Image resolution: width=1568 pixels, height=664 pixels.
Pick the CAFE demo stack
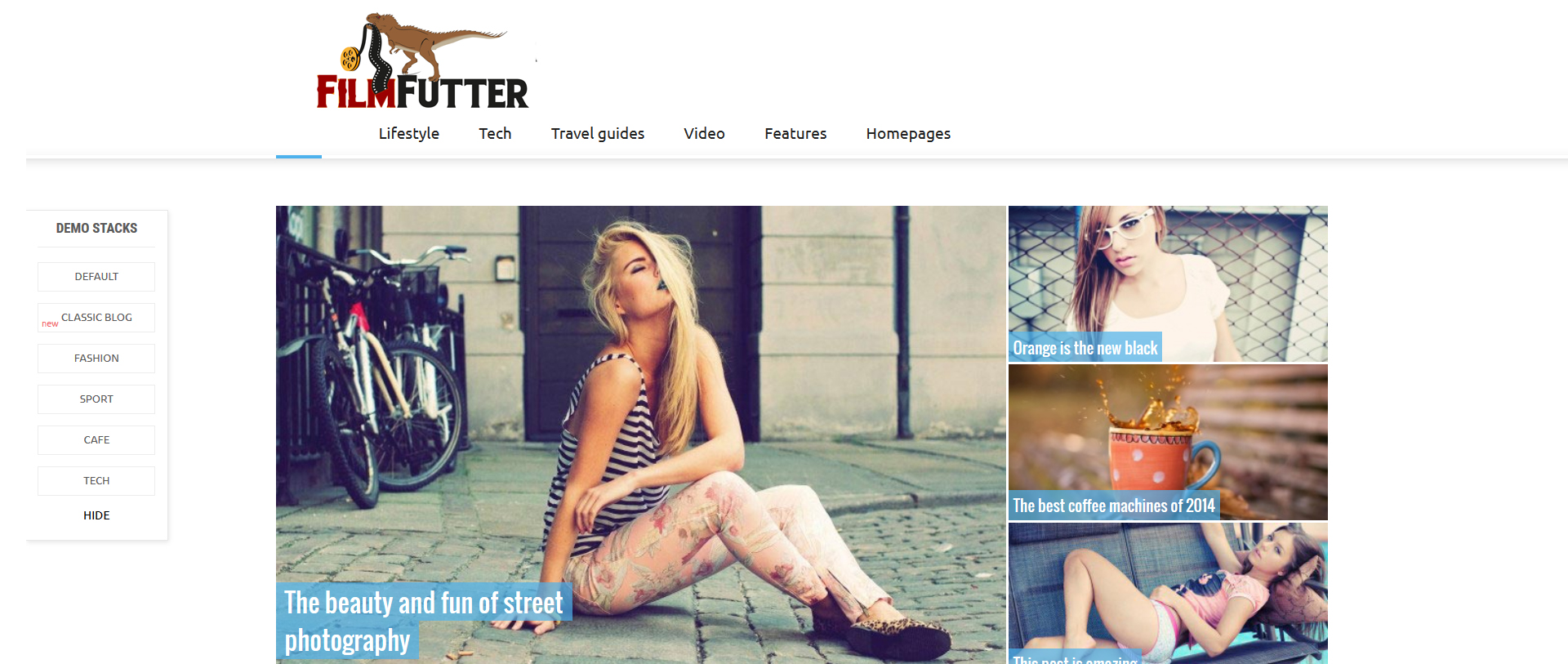coord(96,440)
